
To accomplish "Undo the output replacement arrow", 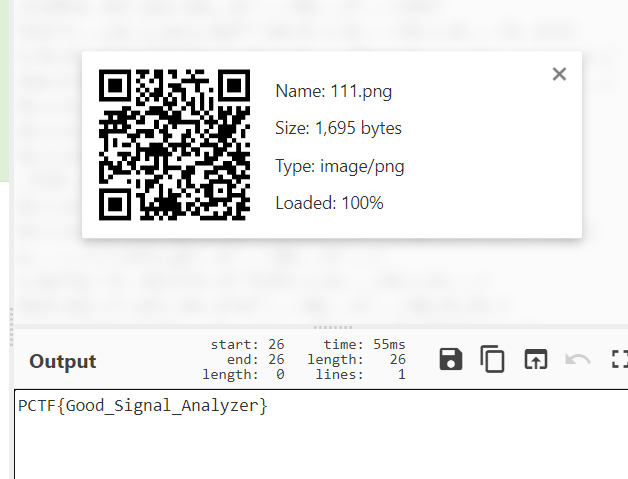I will coord(578,359).
